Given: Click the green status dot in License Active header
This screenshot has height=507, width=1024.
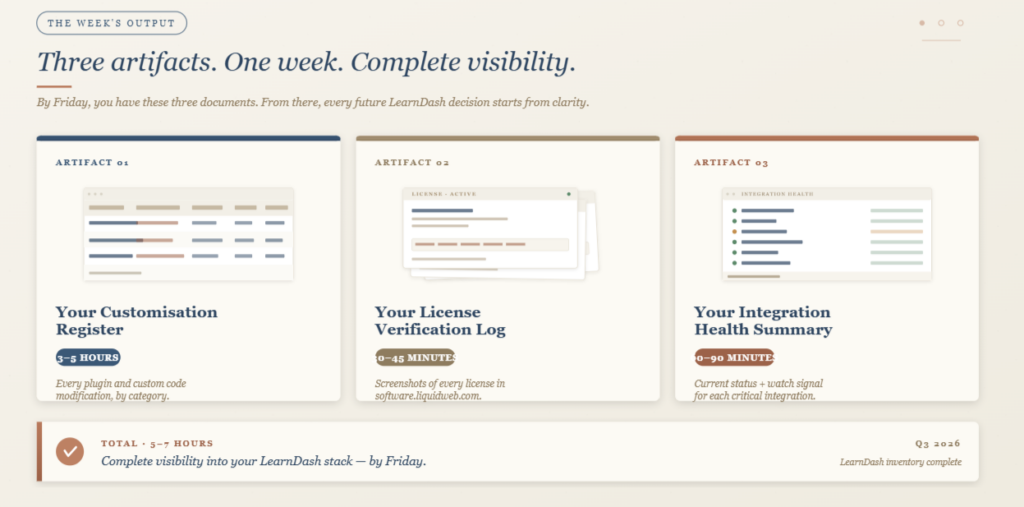Looking at the screenshot, I should 569,194.
